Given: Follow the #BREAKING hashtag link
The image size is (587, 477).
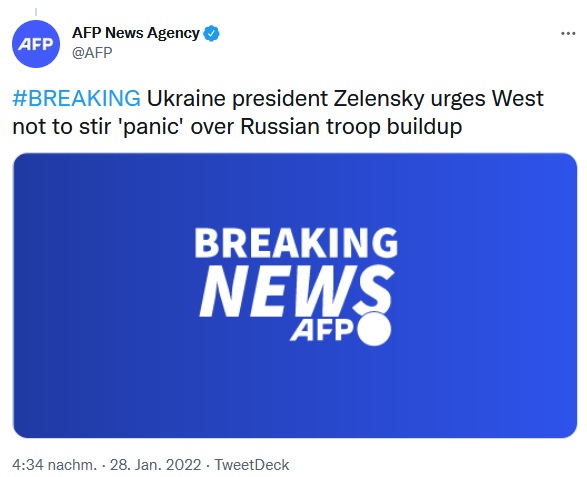Looking at the screenshot, I should pos(77,98).
